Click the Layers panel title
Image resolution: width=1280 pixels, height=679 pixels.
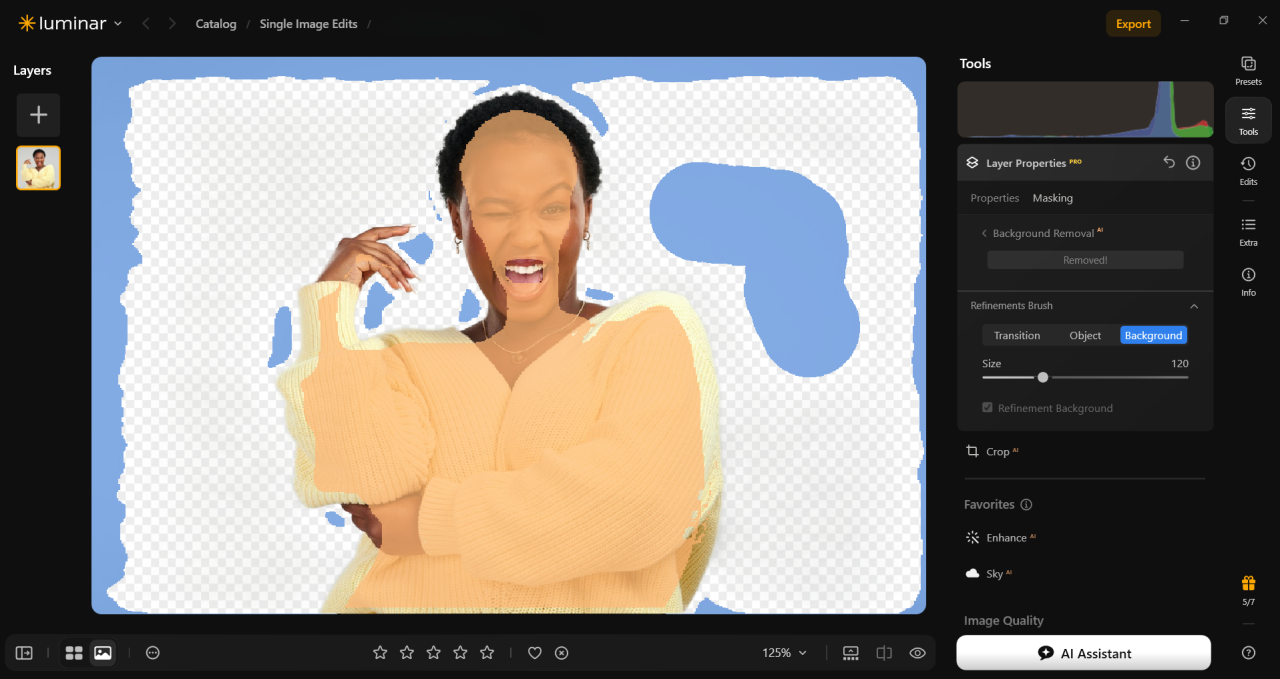tap(32, 71)
